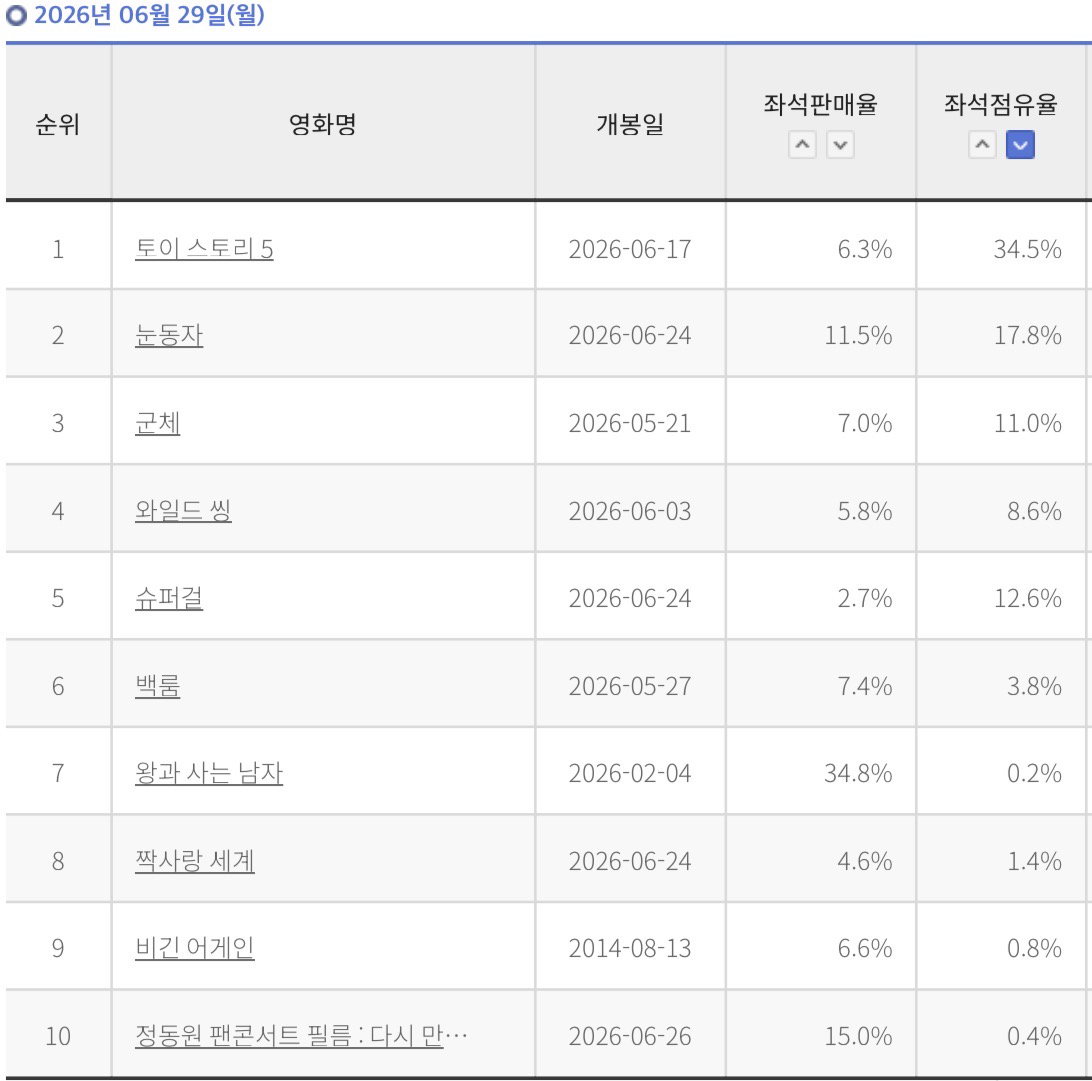Open the 백룸 movie link
This screenshot has width=1092, height=1081.
[x=157, y=686]
